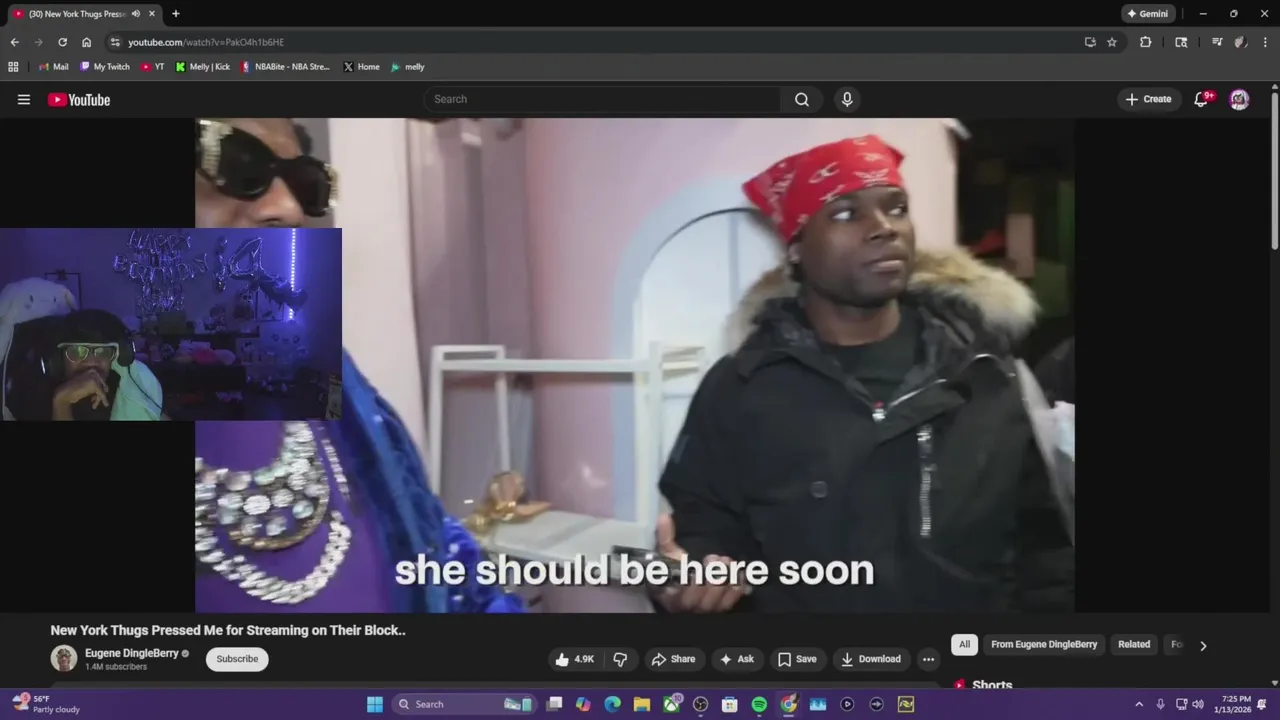The image size is (1280, 720).
Task: Open the Mail bookmark
Action: (x=53, y=67)
